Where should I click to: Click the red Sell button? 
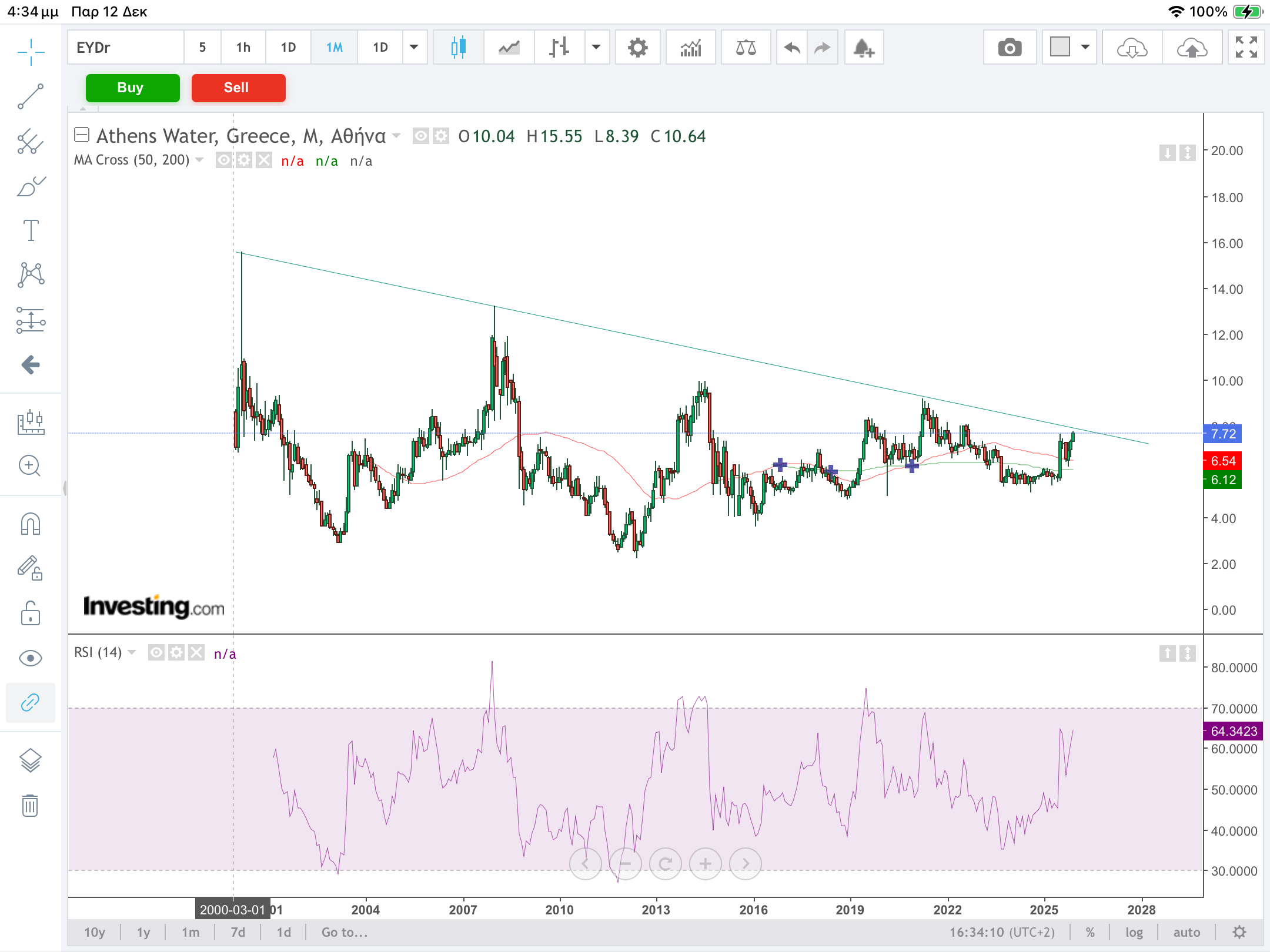(238, 88)
